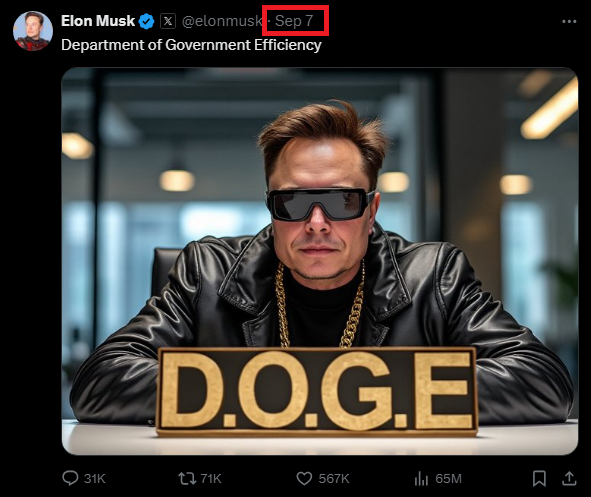Open Elon Musk's profile avatar
This screenshot has height=497, width=591.
pyautogui.click(x=33, y=31)
